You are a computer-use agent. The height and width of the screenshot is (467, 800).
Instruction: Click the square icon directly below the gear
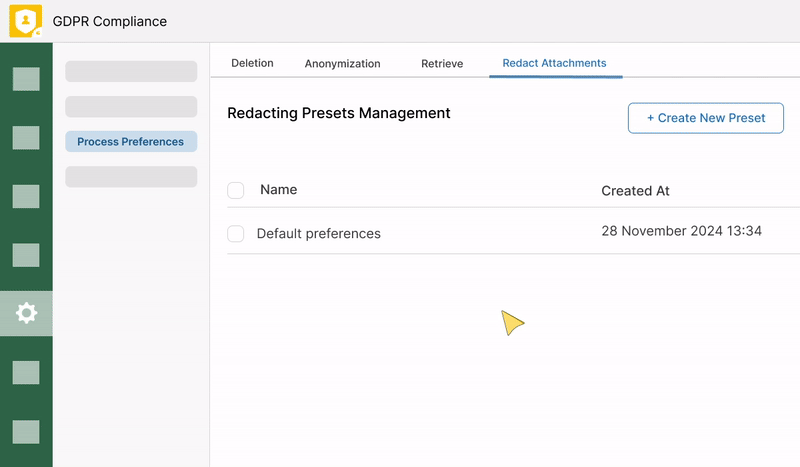tap(26, 372)
